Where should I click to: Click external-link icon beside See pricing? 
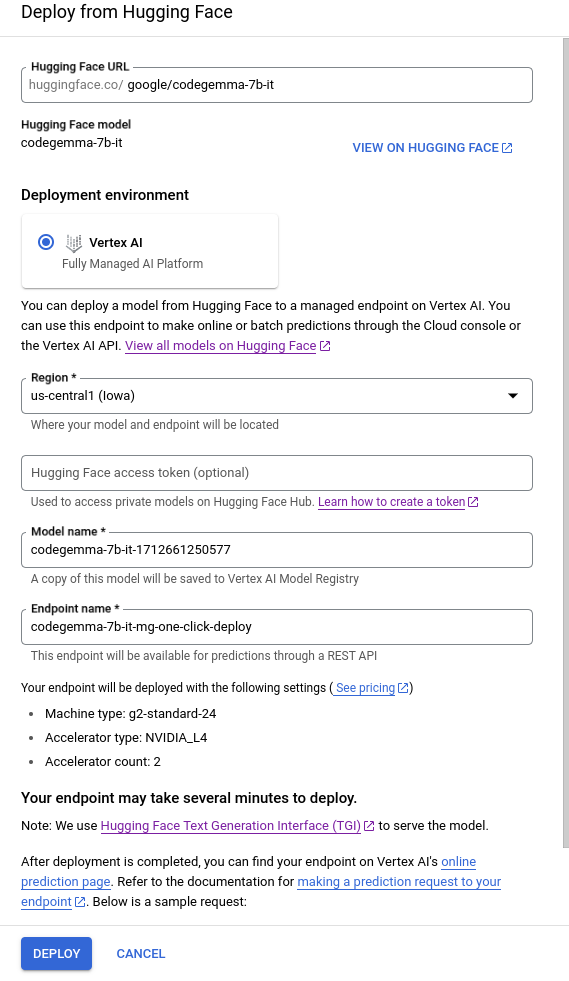403,688
